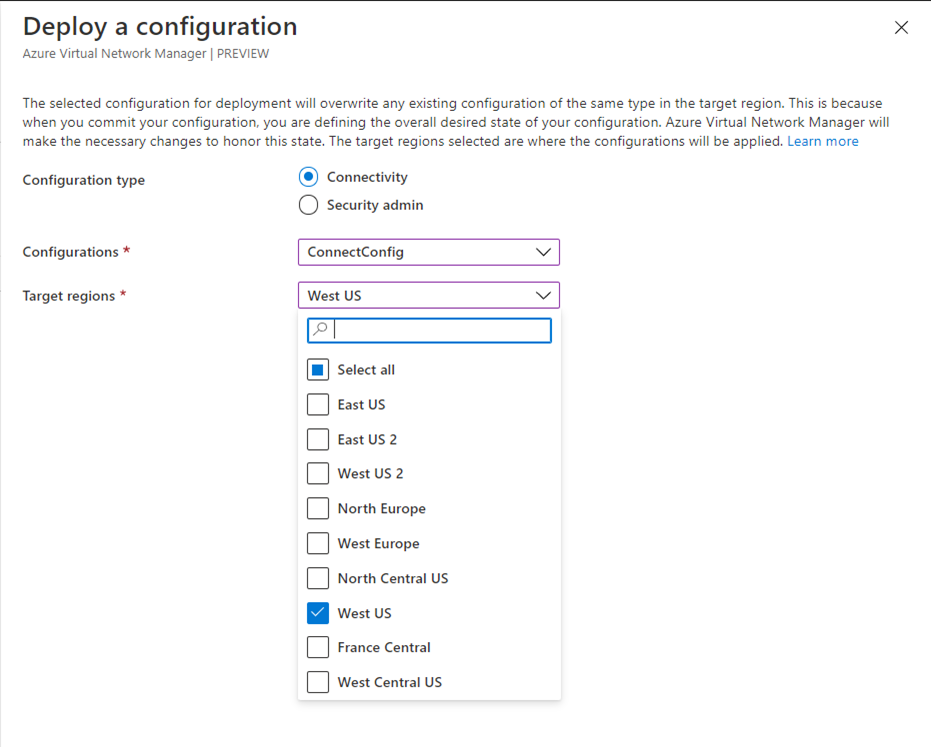Check West Central US region
Viewport: 931px width, 747px height.
[x=318, y=682]
